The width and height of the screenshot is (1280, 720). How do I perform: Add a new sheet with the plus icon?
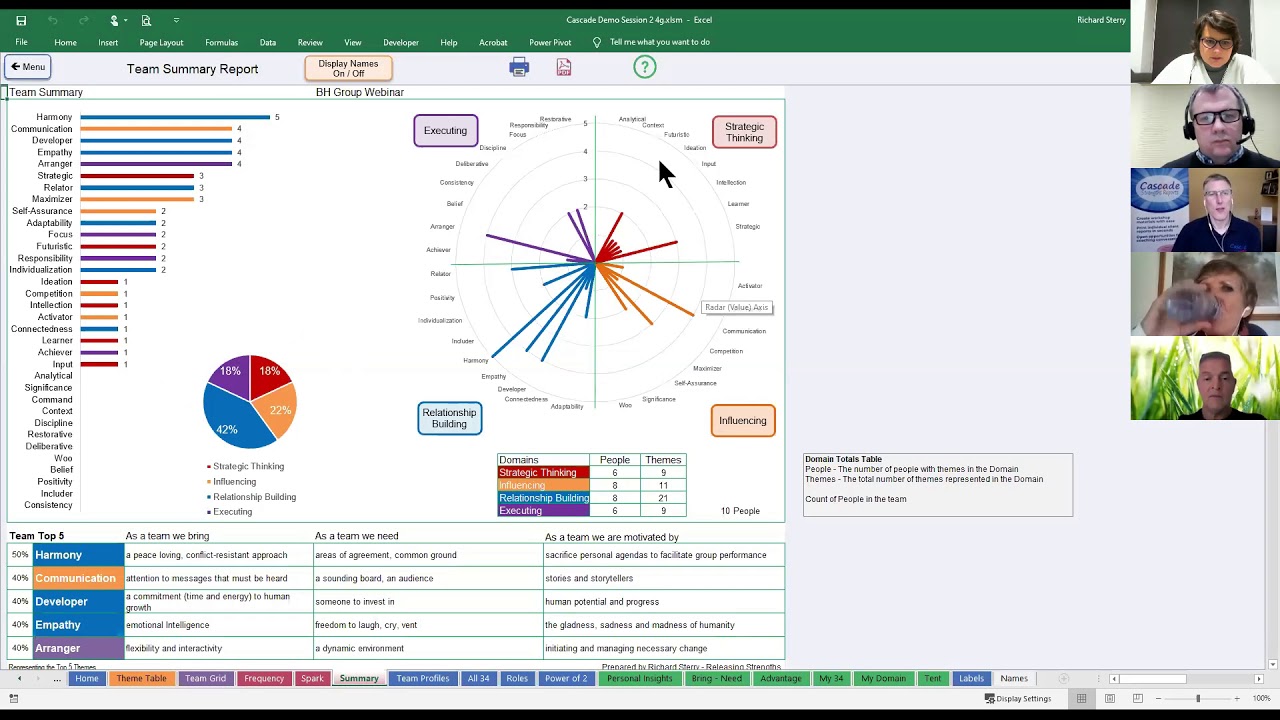1064,679
